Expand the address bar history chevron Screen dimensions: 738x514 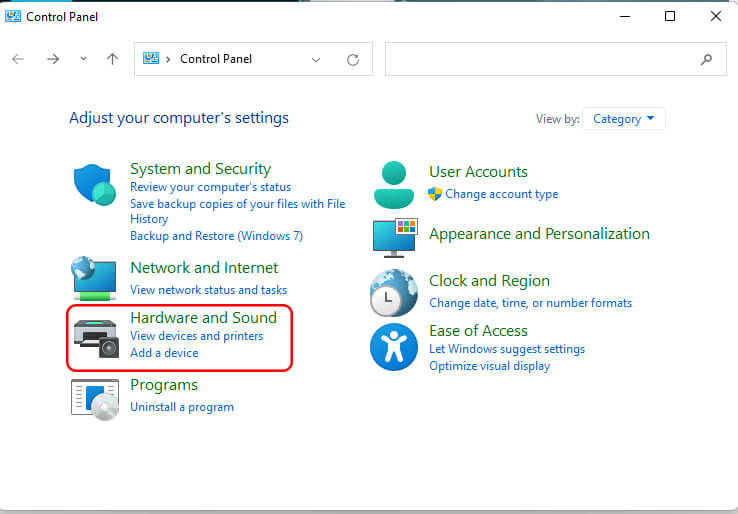point(316,60)
